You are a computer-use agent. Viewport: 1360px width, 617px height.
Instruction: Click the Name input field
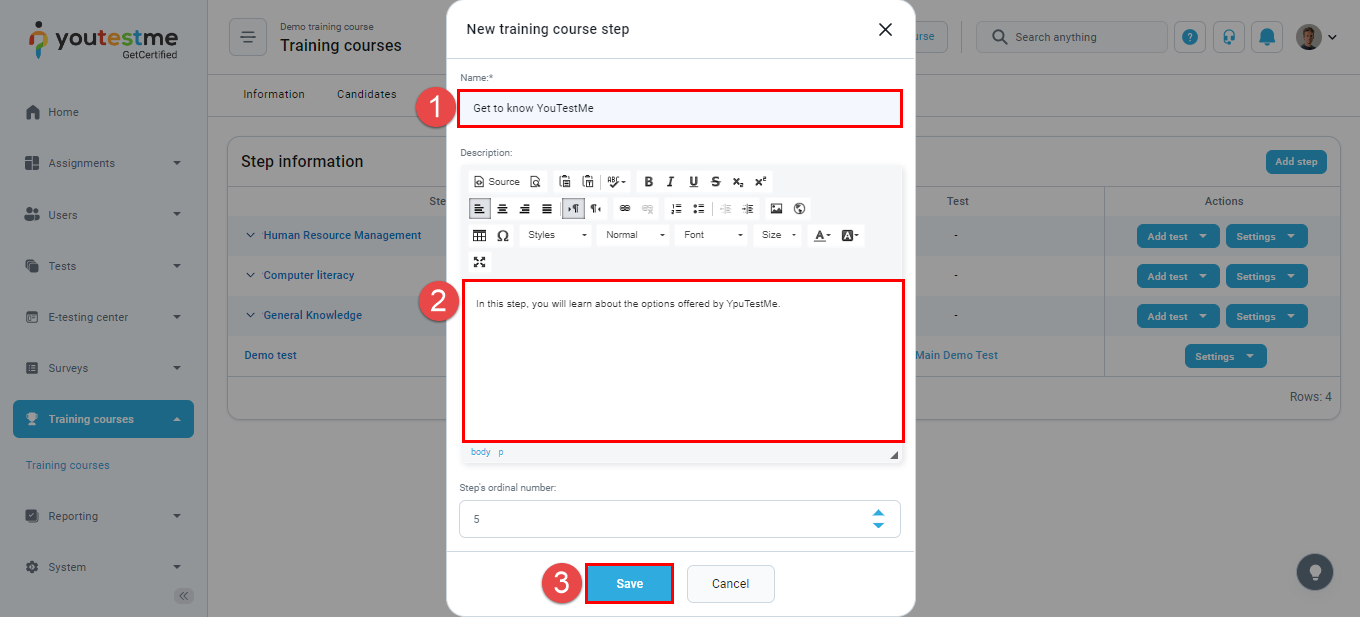[x=680, y=108]
